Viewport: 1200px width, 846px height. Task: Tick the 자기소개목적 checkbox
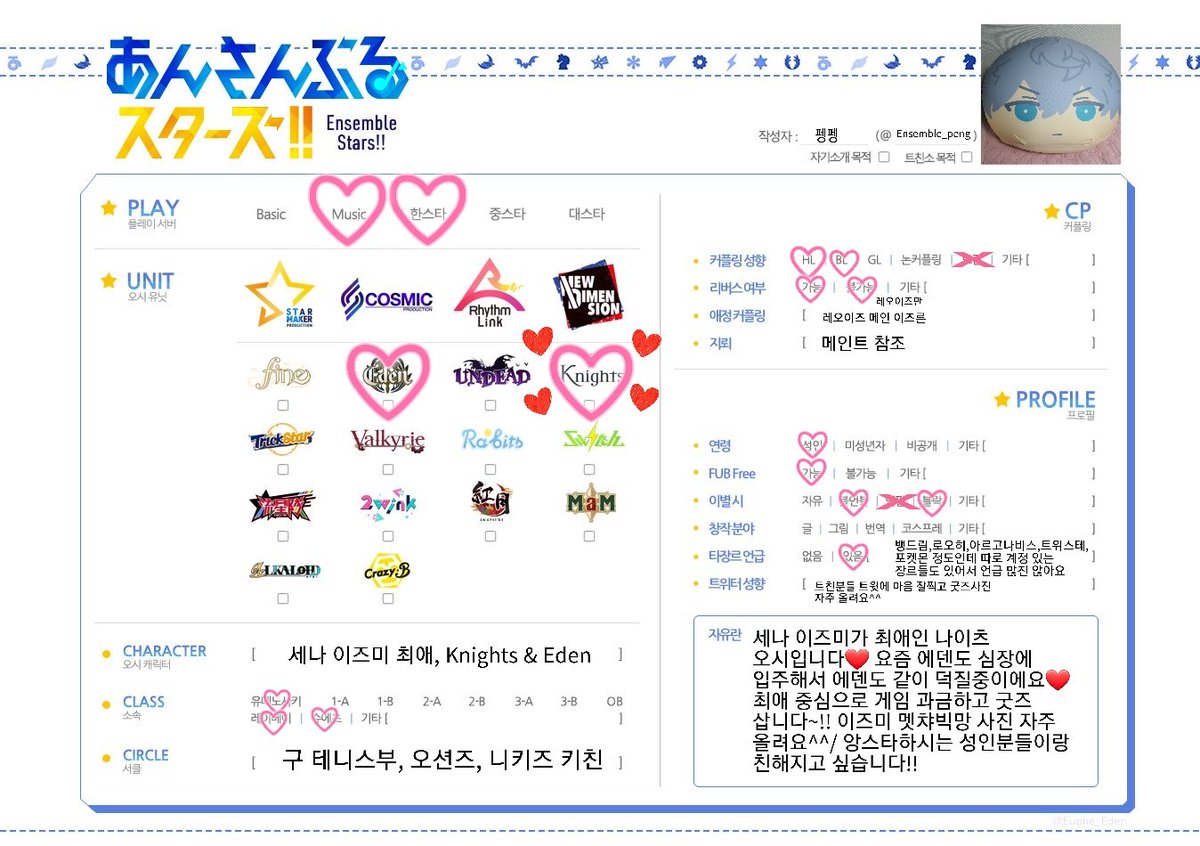pyautogui.click(x=884, y=157)
